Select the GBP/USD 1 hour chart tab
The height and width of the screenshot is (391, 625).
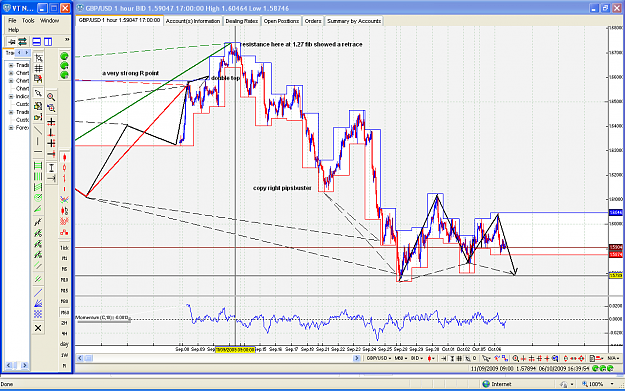coord(119,20)
